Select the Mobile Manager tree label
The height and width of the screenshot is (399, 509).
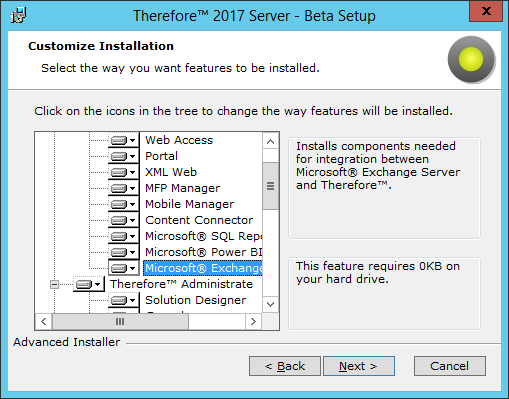pos(189,204)
